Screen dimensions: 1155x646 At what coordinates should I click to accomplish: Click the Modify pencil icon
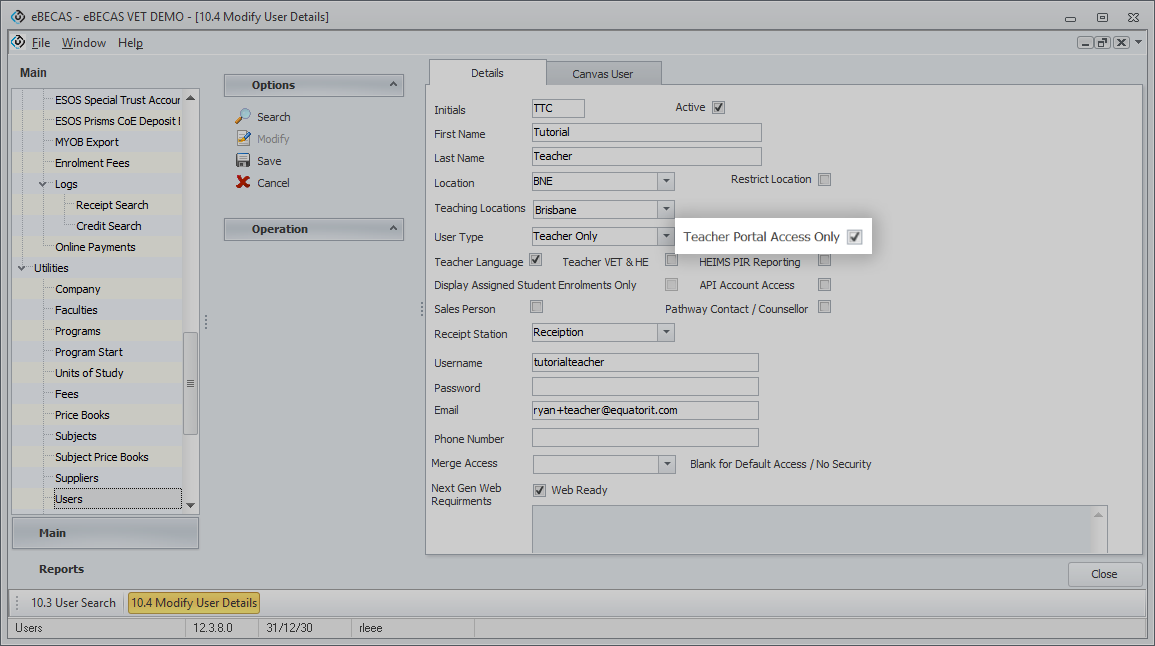[x=243, y=139]
